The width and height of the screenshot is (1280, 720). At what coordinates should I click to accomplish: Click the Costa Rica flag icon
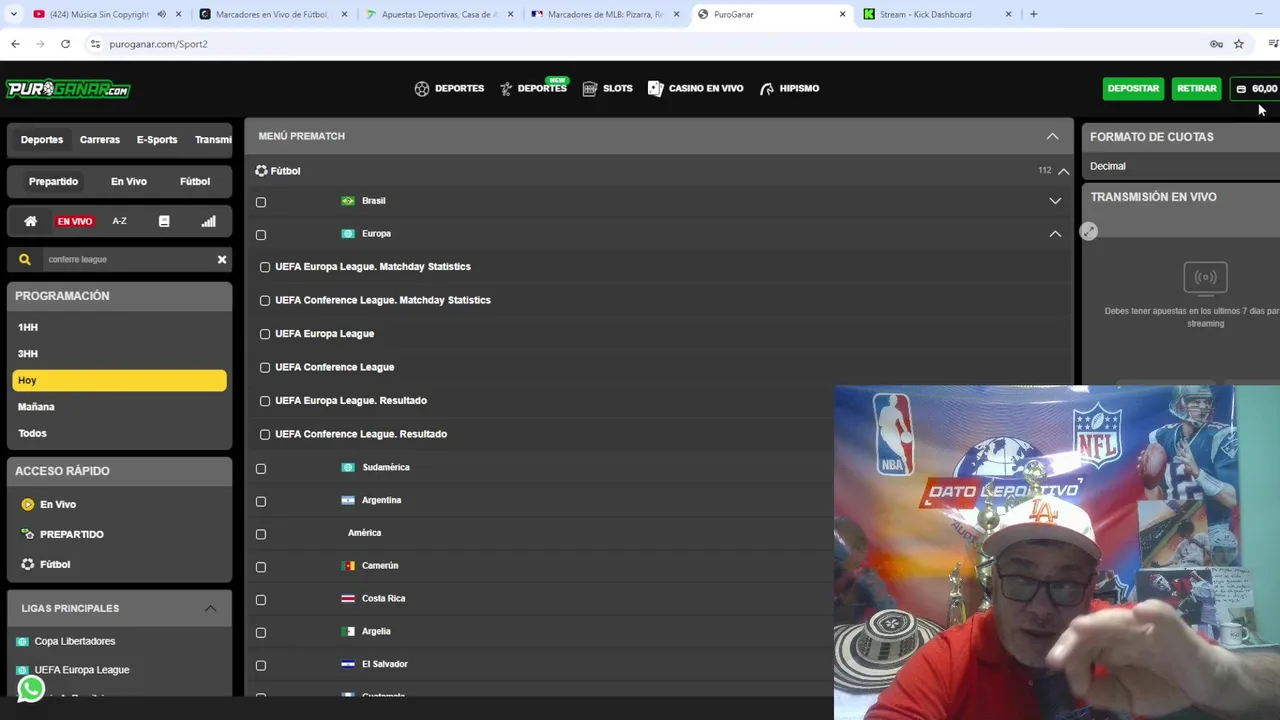[x=348, y=599]
